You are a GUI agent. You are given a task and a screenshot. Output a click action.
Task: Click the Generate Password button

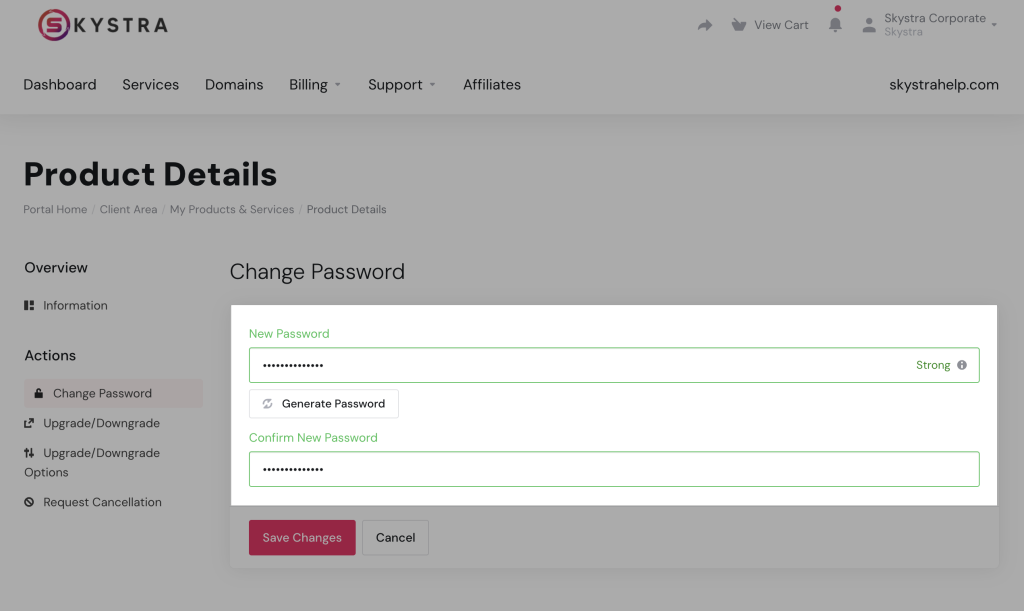(324, 404)
